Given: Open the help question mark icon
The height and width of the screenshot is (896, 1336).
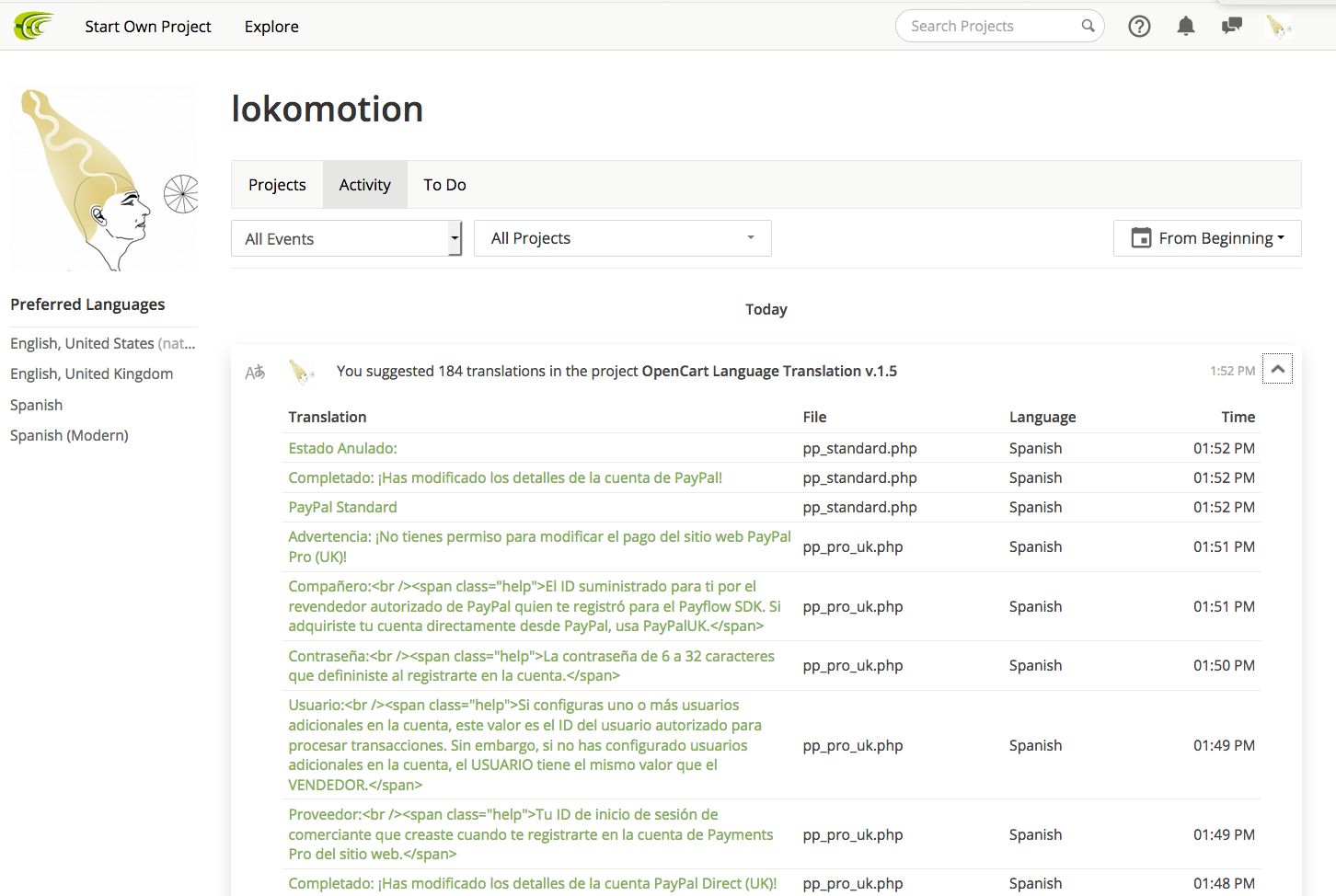Looking at the screenshot, I should (1139, 26).
